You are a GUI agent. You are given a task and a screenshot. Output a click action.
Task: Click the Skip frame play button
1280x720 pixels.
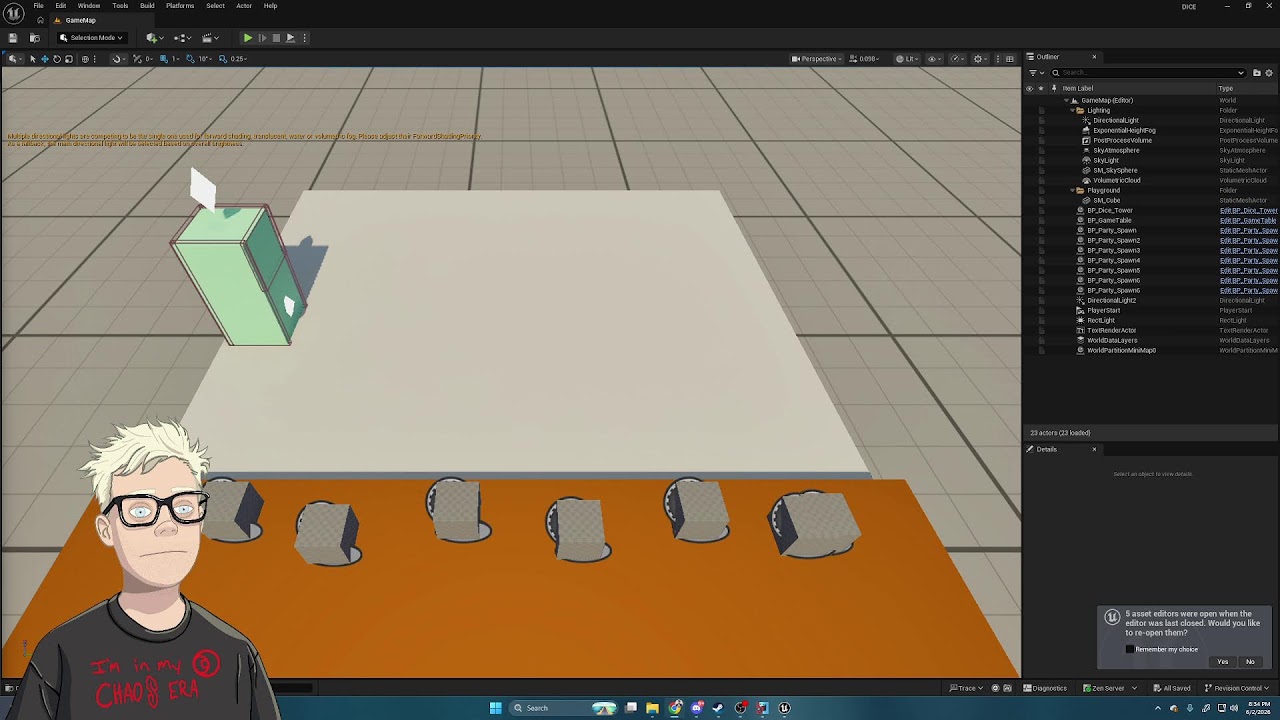262,38
